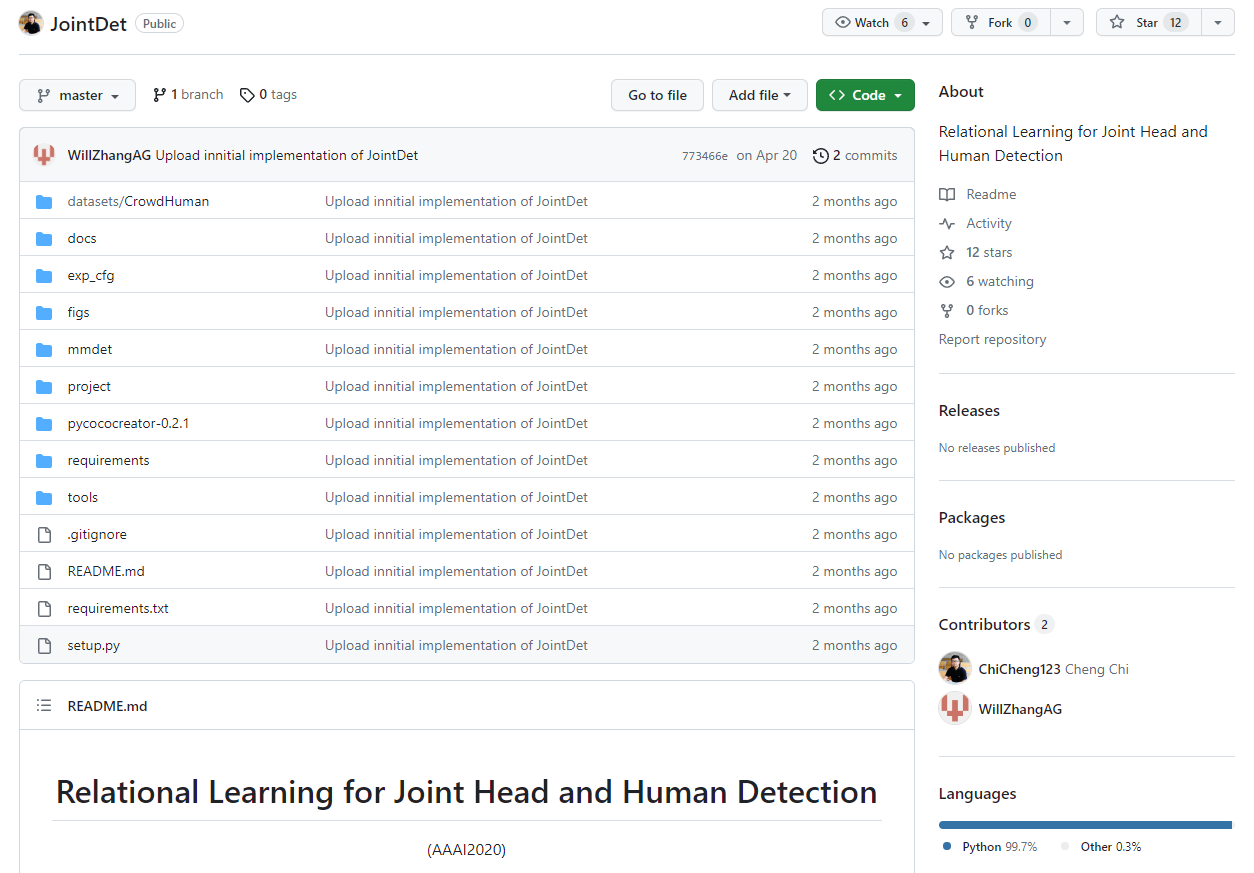
Task: Open WillZhangAG contributor profile in sidebar
Action: tap(1020, 709)
